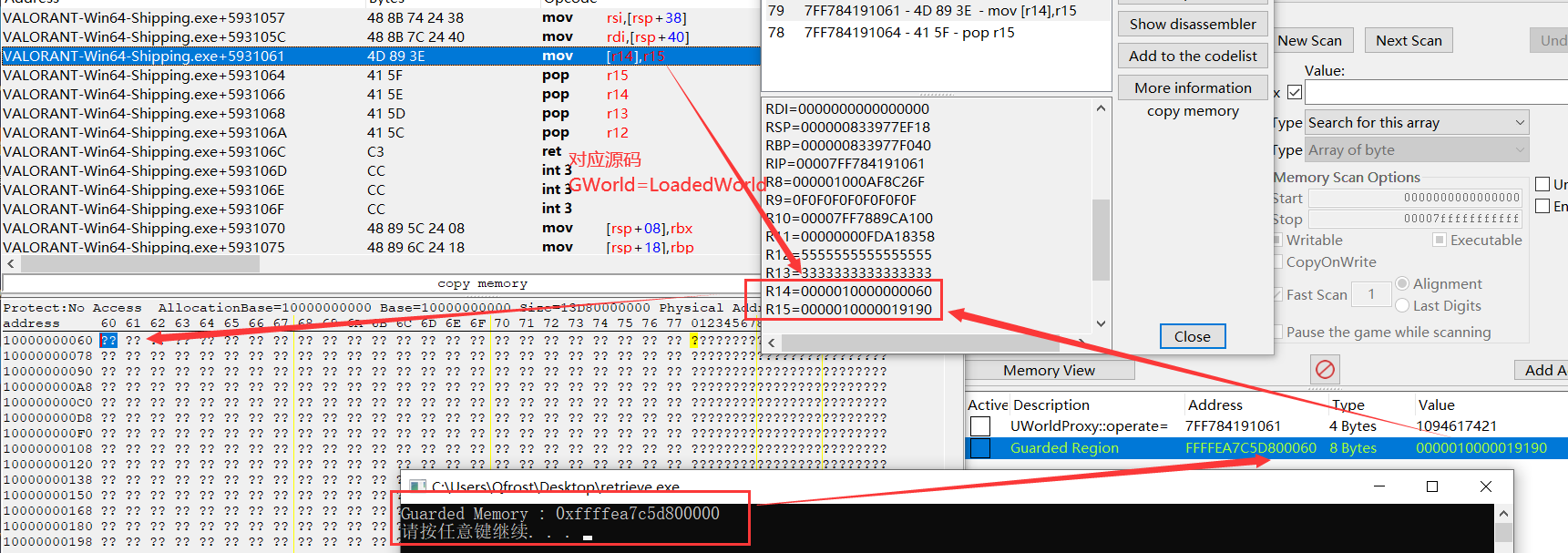
Task: Select the highlighted 'mov [r14],r15' disassembler row
Action: pyautogui.click(x=381, y=56)
